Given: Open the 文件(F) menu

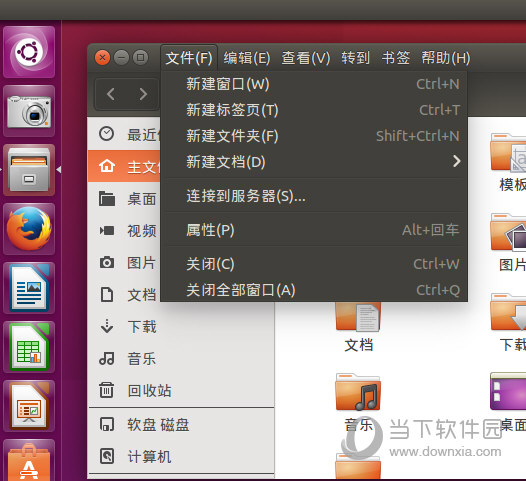Looking at the screenshot, I should [189, 58].
